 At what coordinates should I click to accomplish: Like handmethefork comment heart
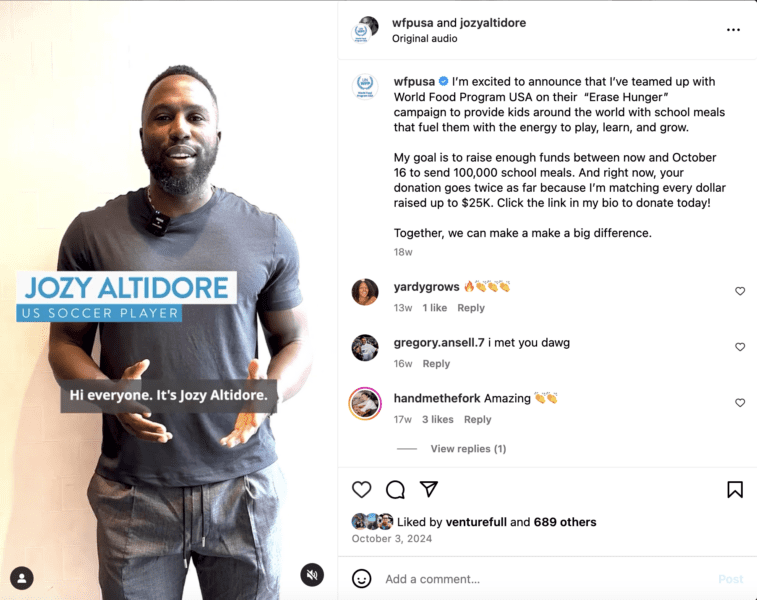(740, 403)
